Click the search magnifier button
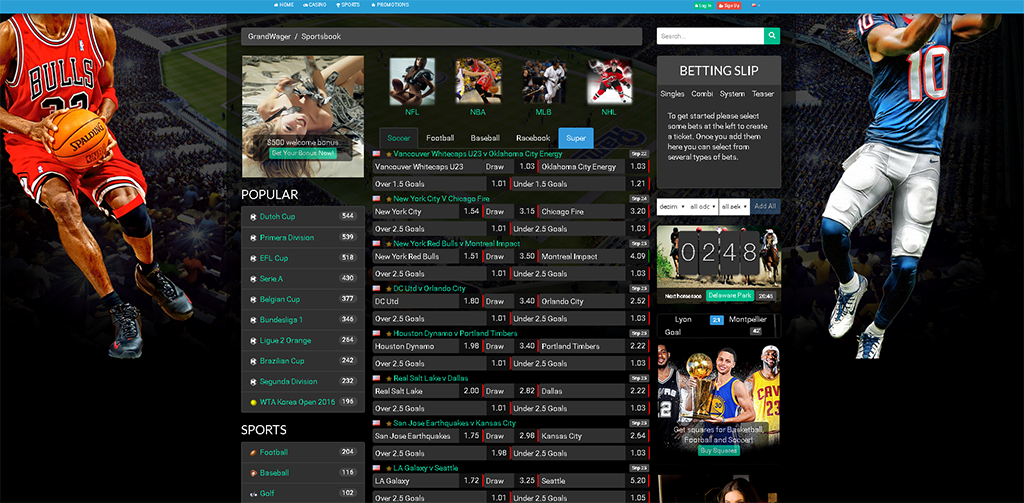 772,36
